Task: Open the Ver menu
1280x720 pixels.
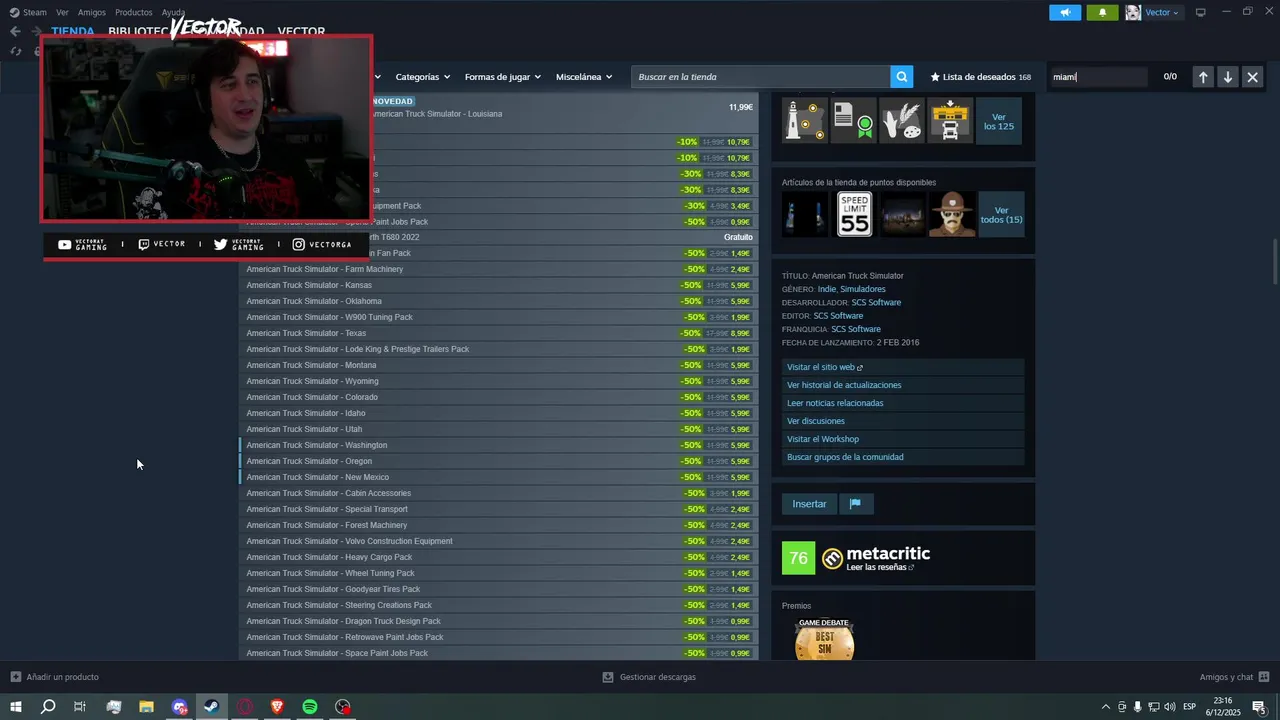Action: coord(62,12)
